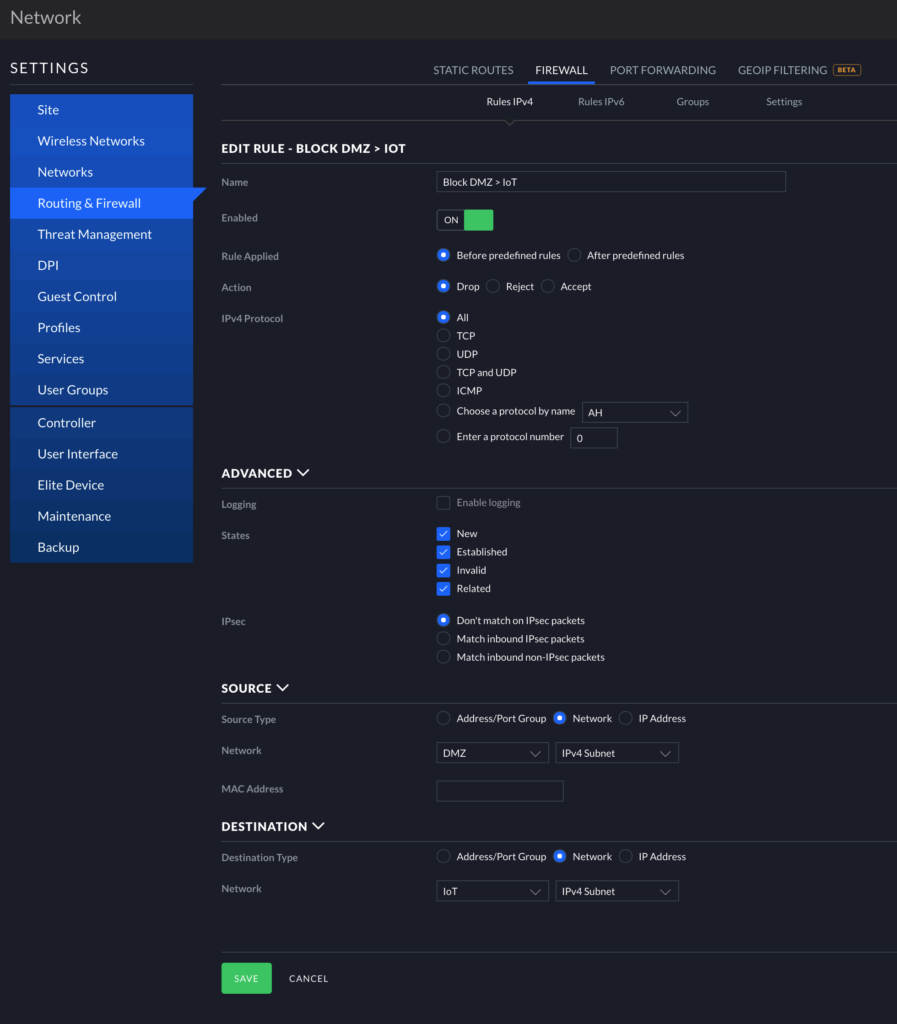Enable logging checkbox
The height and width of the screenshot is (1024, 897).
(x=443, y=503)
